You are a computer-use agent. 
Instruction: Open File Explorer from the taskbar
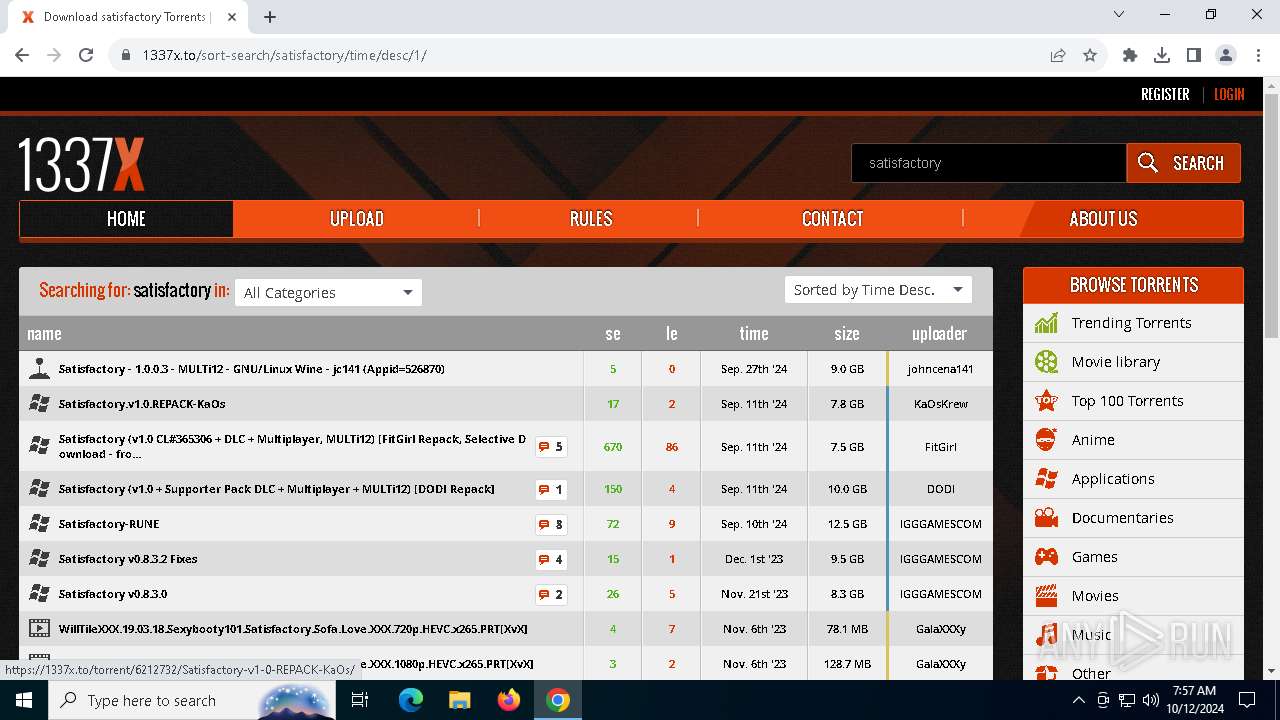[459, 700]
